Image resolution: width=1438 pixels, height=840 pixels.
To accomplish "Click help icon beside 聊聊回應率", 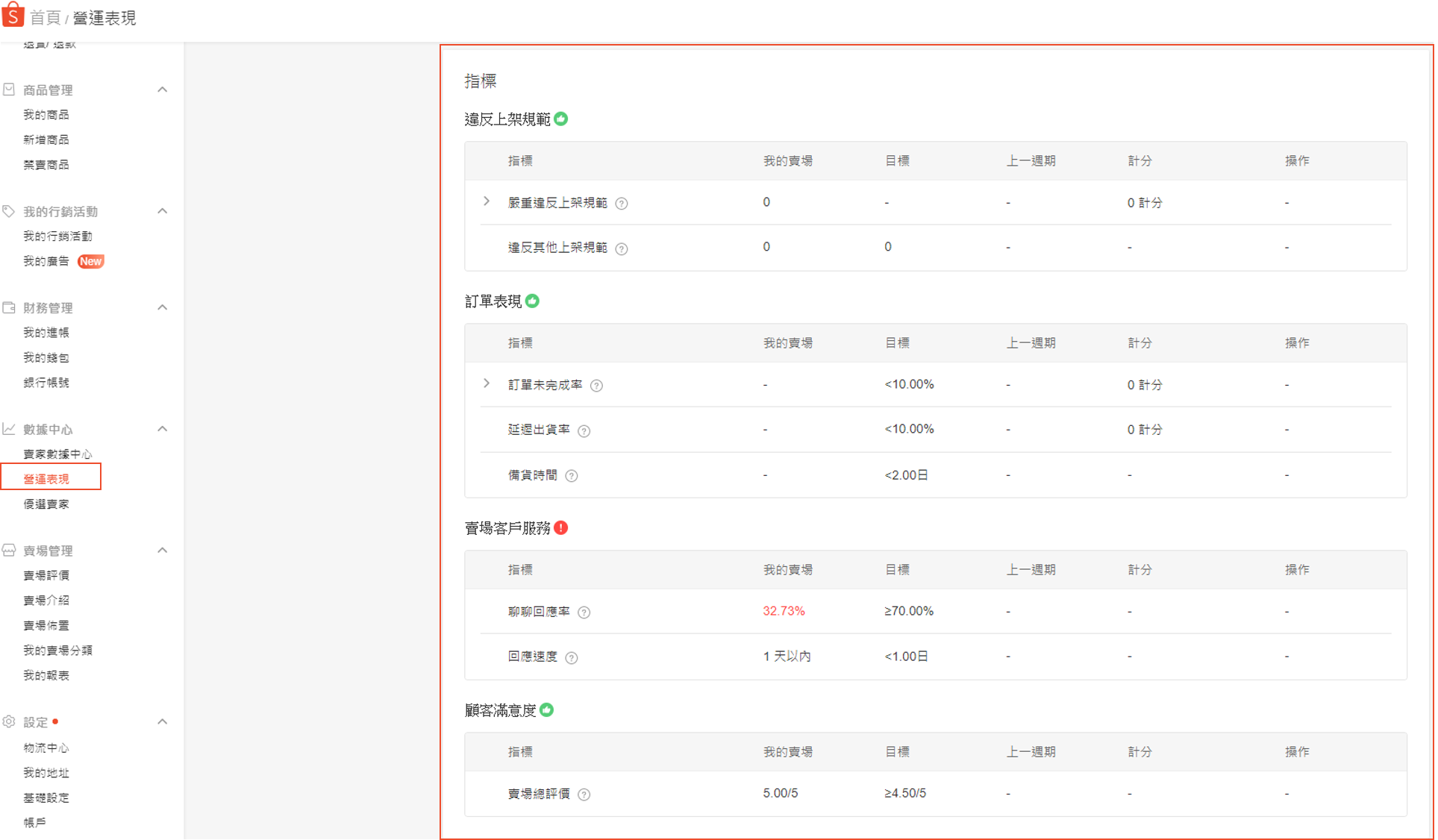I will coord(584,612).
